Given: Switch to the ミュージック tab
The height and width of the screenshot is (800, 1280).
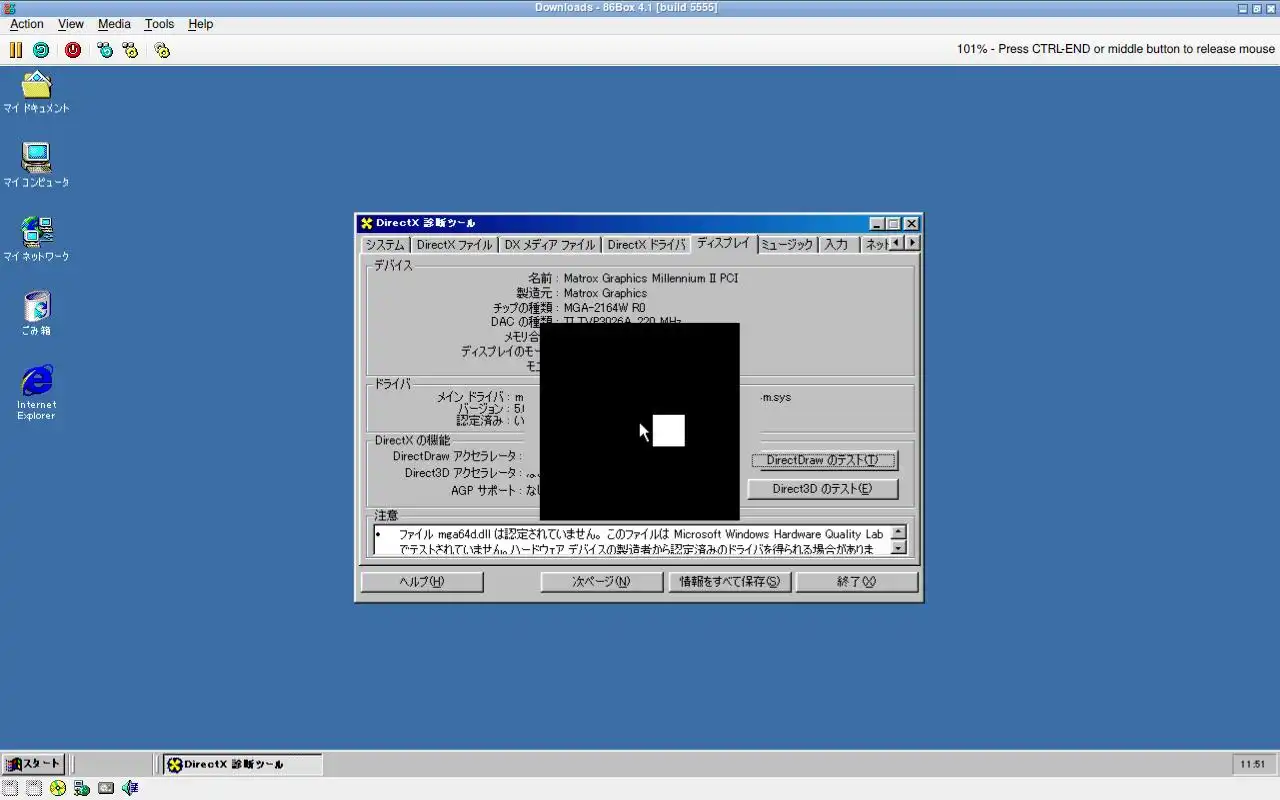Looking at the screenshot, I should [787, 245].
